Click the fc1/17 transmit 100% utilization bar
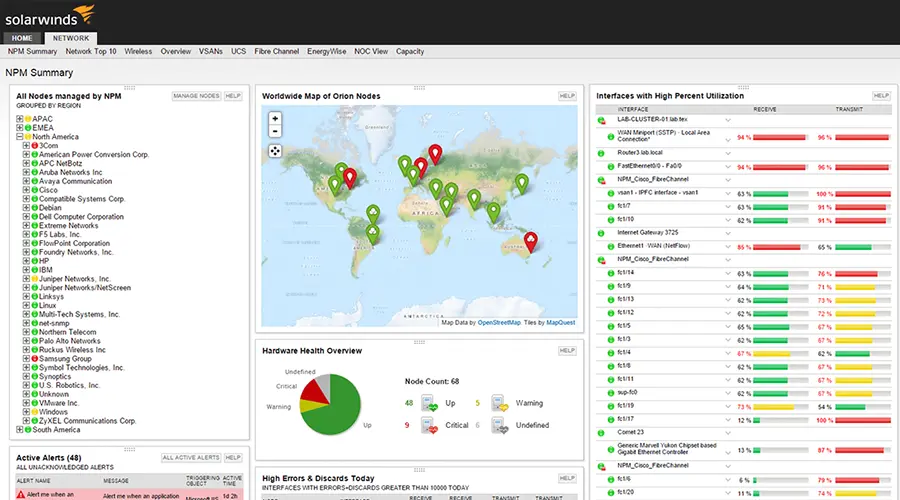The height and width of the screenshot is (500, 900). pyautogui.click(x=863, y=421)
